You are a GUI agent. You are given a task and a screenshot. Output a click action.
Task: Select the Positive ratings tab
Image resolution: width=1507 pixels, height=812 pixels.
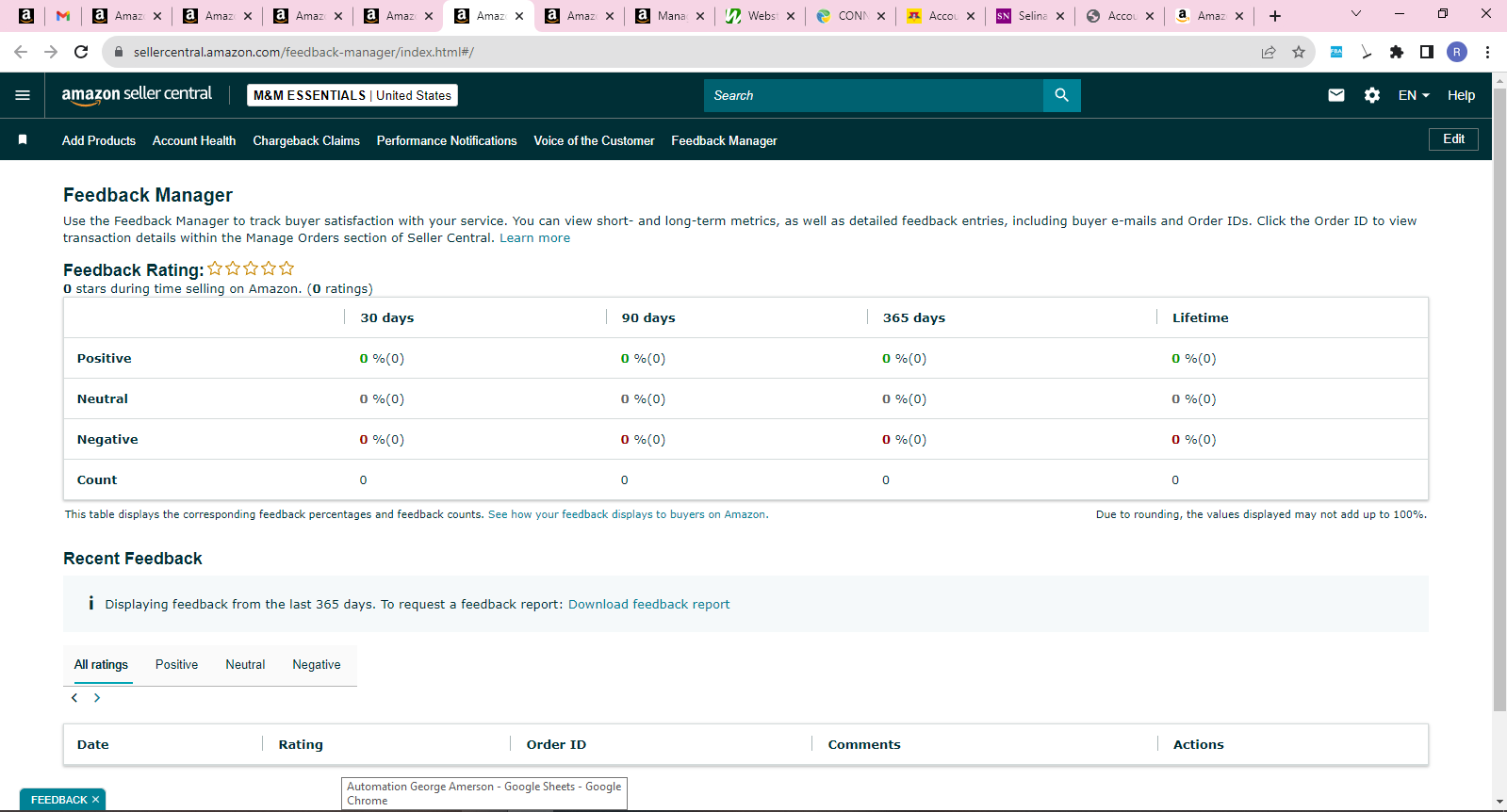(176, 665)
